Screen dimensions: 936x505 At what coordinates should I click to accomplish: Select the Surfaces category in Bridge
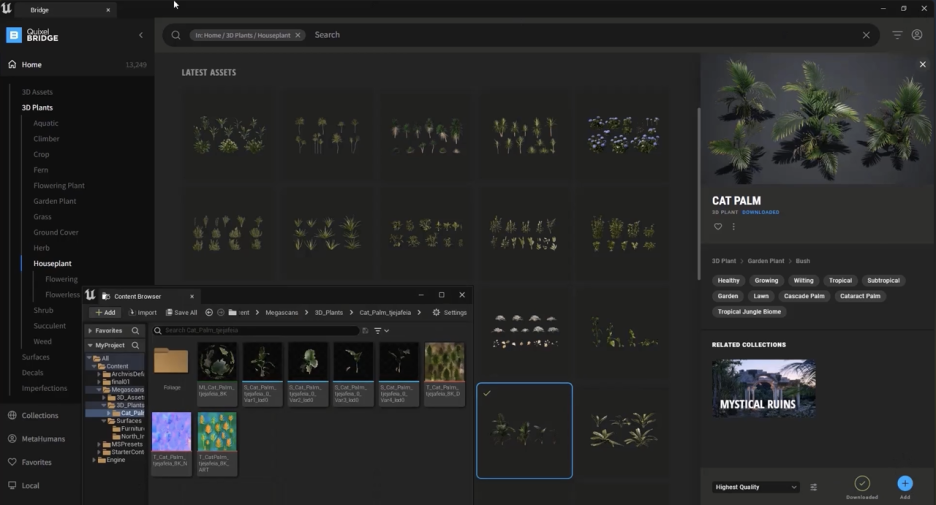pyautogui.click(x=36, y=357)
